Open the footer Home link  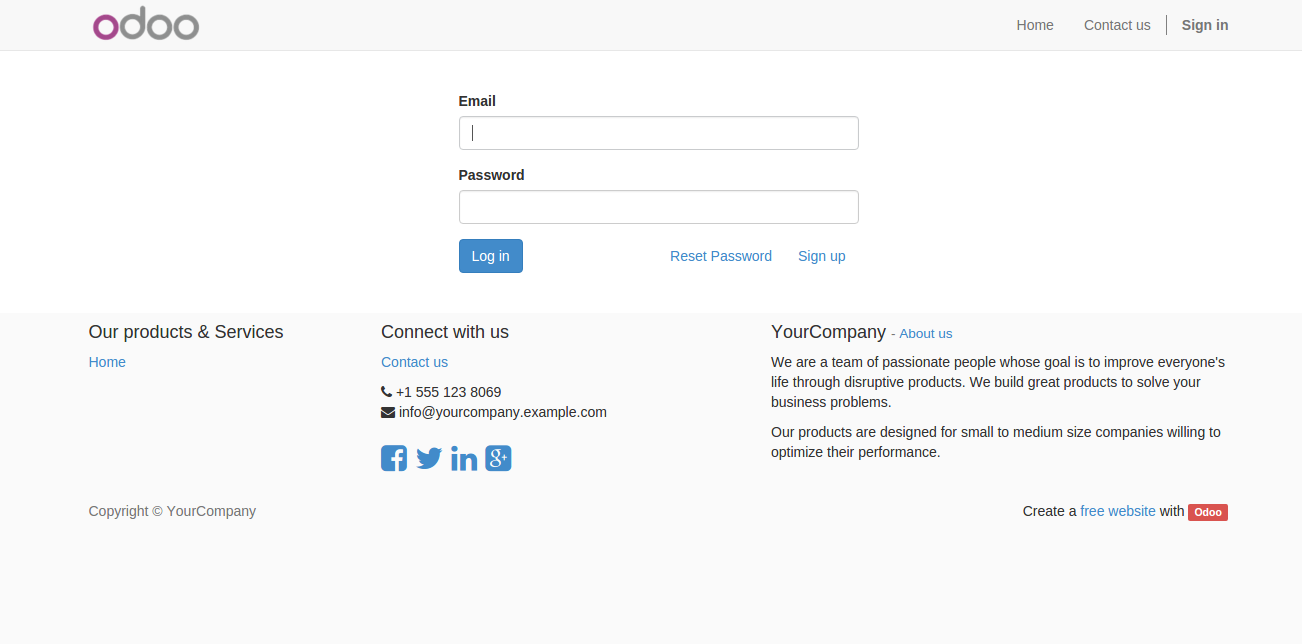107,362
